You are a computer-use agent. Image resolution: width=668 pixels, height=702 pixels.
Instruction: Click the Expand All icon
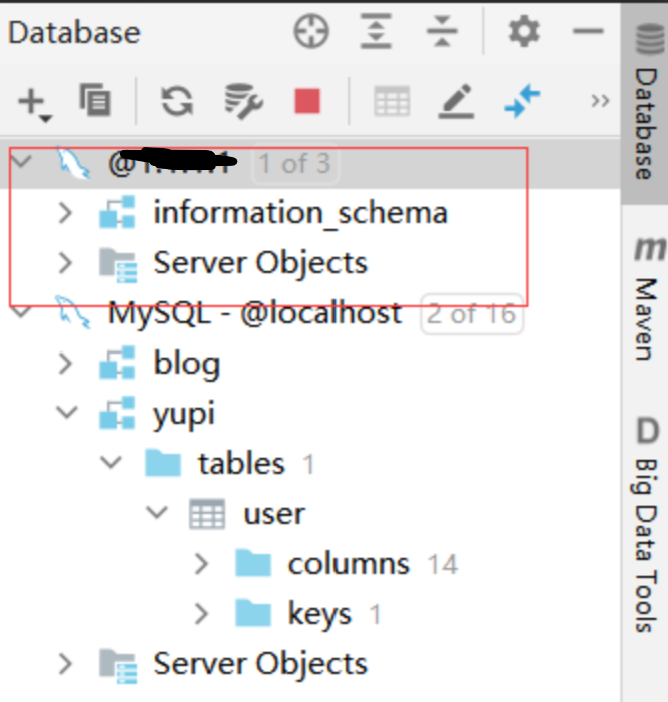(376, 32)
